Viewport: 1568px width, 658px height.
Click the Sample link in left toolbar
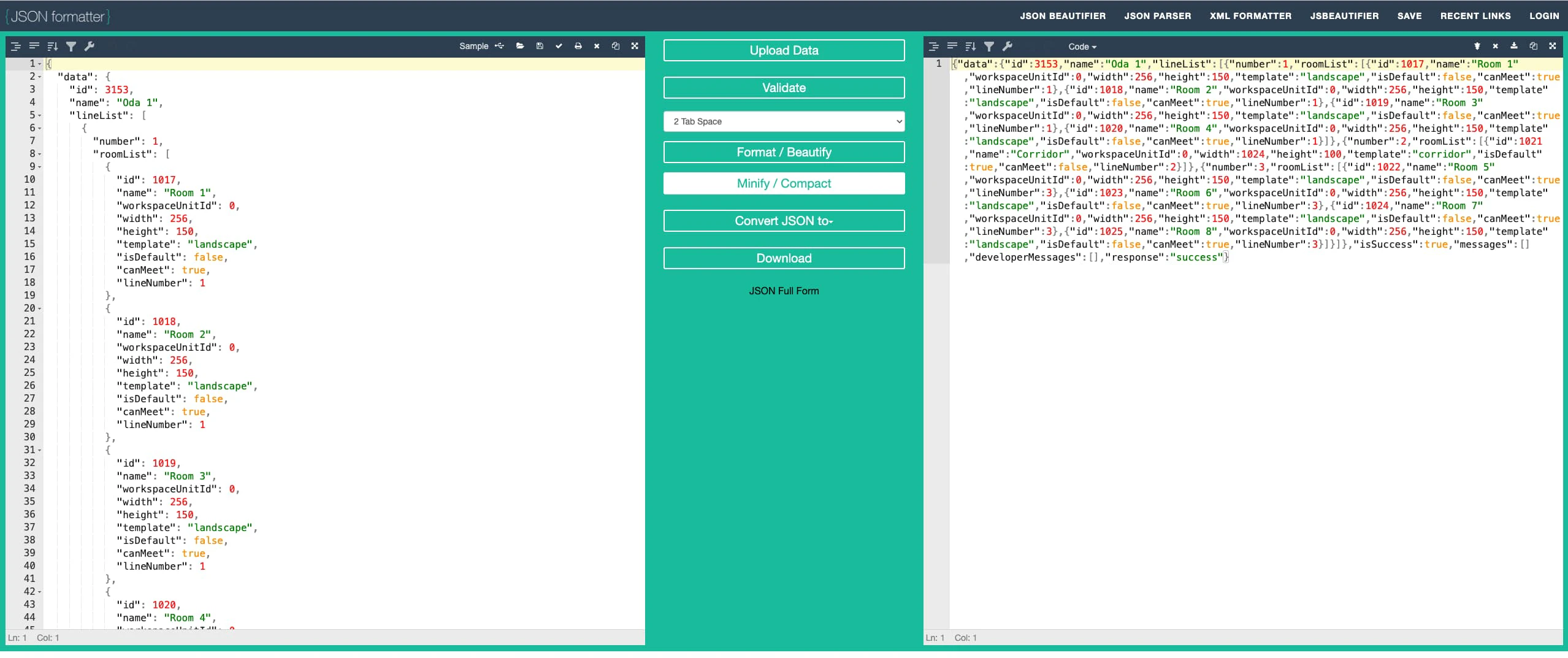473,46
